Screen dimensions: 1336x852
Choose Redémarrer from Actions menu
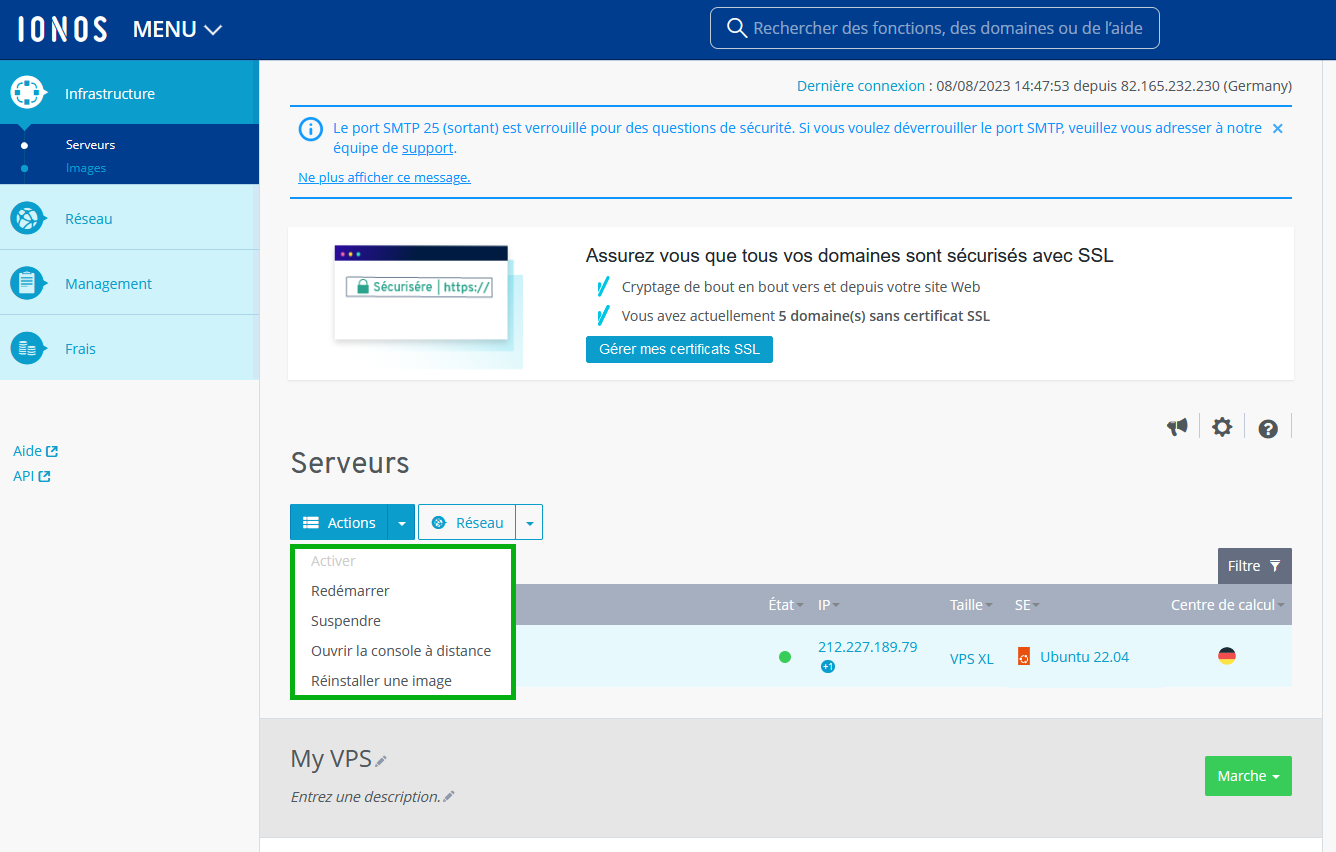click(350, 591)
